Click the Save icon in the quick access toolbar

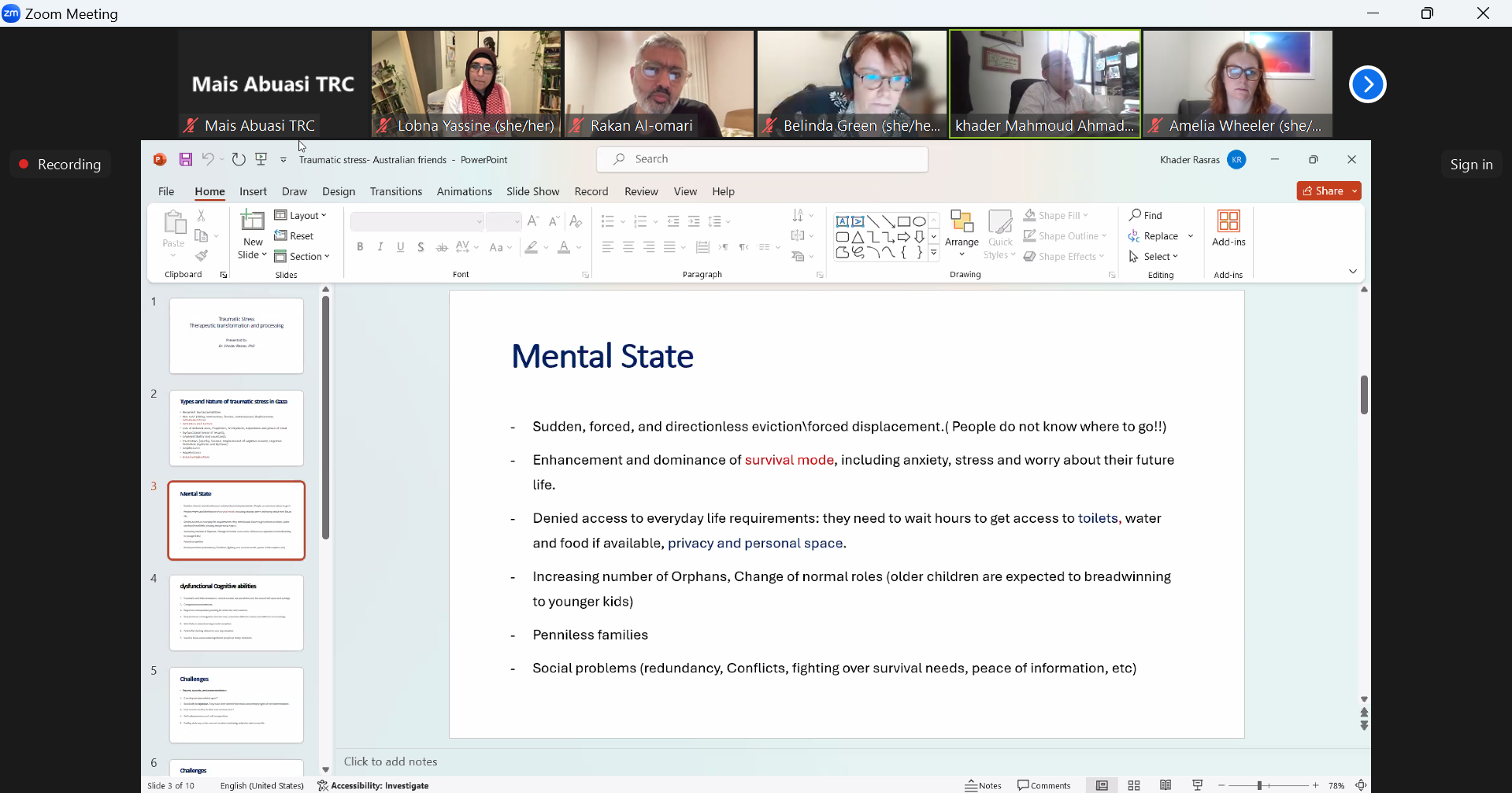(x=186, y=160)
